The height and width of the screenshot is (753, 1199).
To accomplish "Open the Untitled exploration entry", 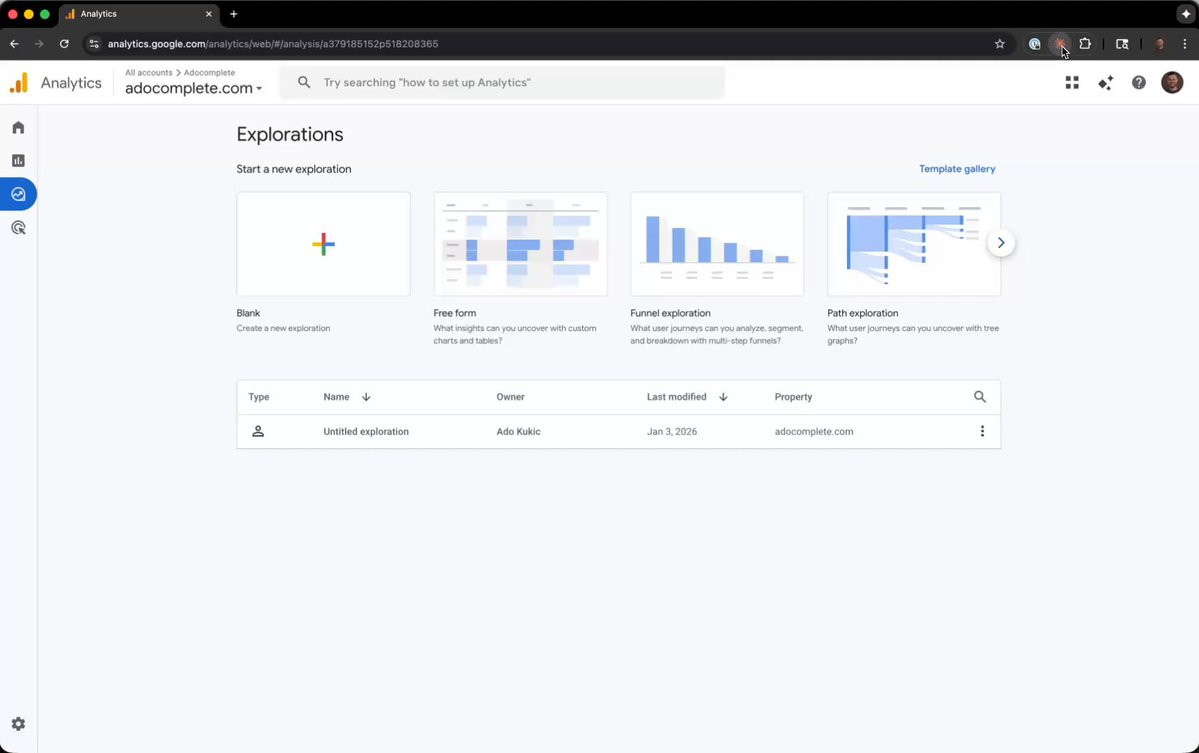I will click(366, 431).
